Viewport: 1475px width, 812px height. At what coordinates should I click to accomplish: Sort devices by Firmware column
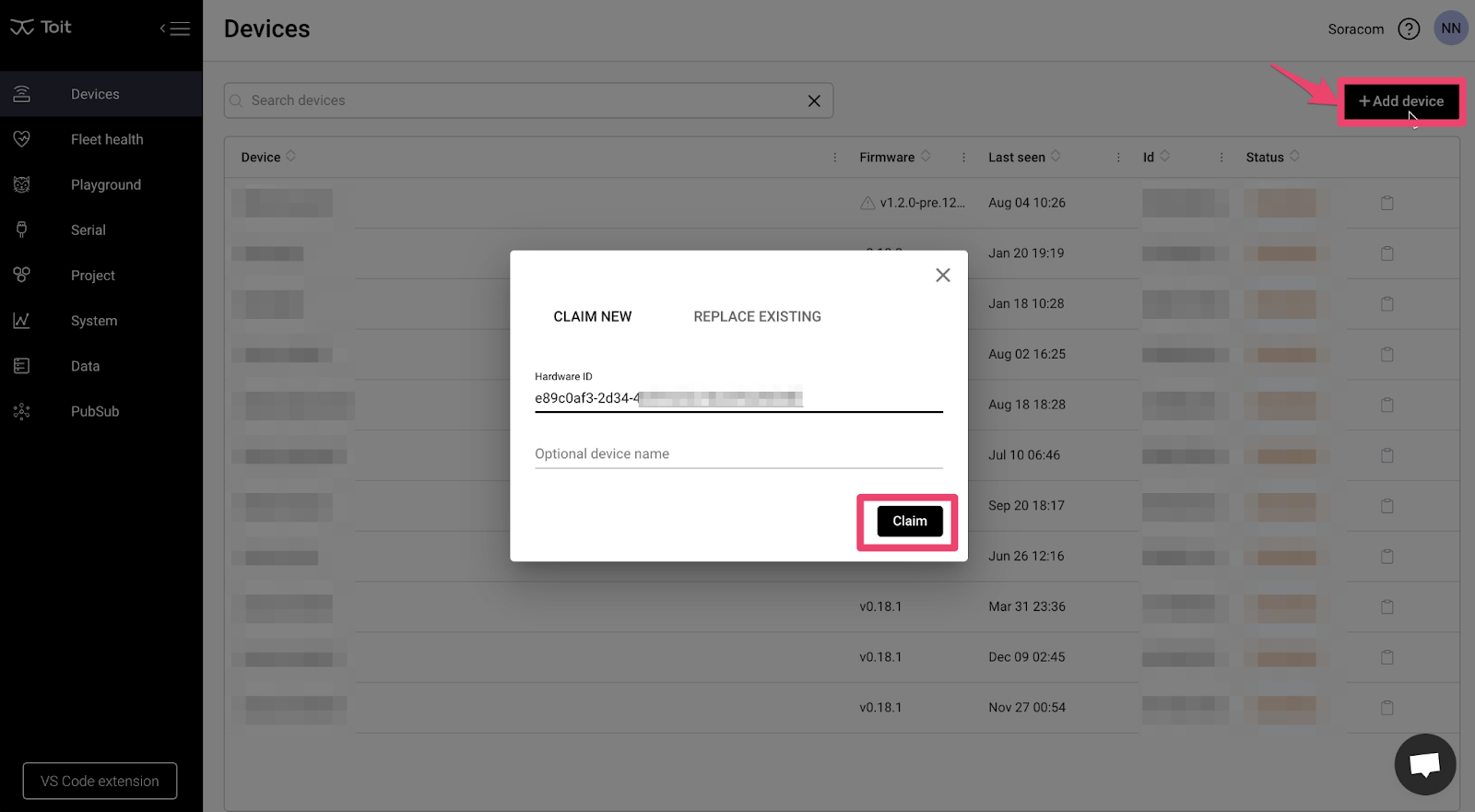coord(926,157)
